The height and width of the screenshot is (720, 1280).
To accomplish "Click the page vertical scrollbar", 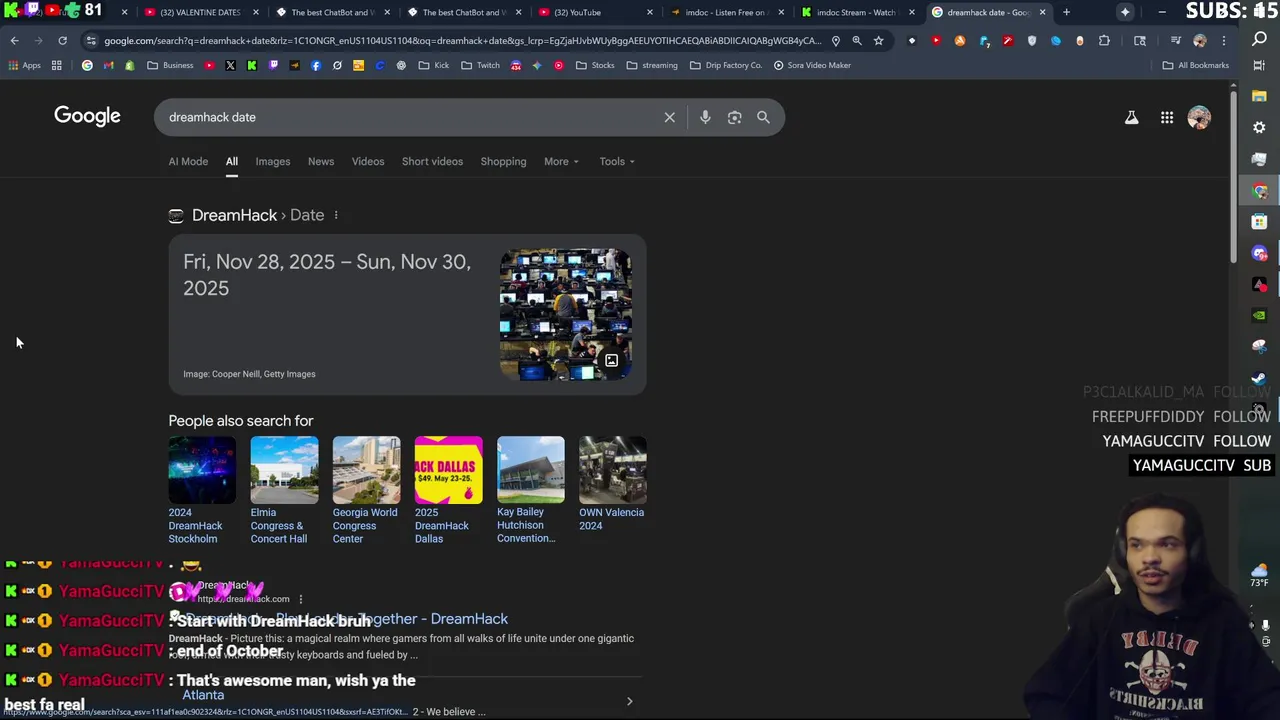I will [1234, 175].
